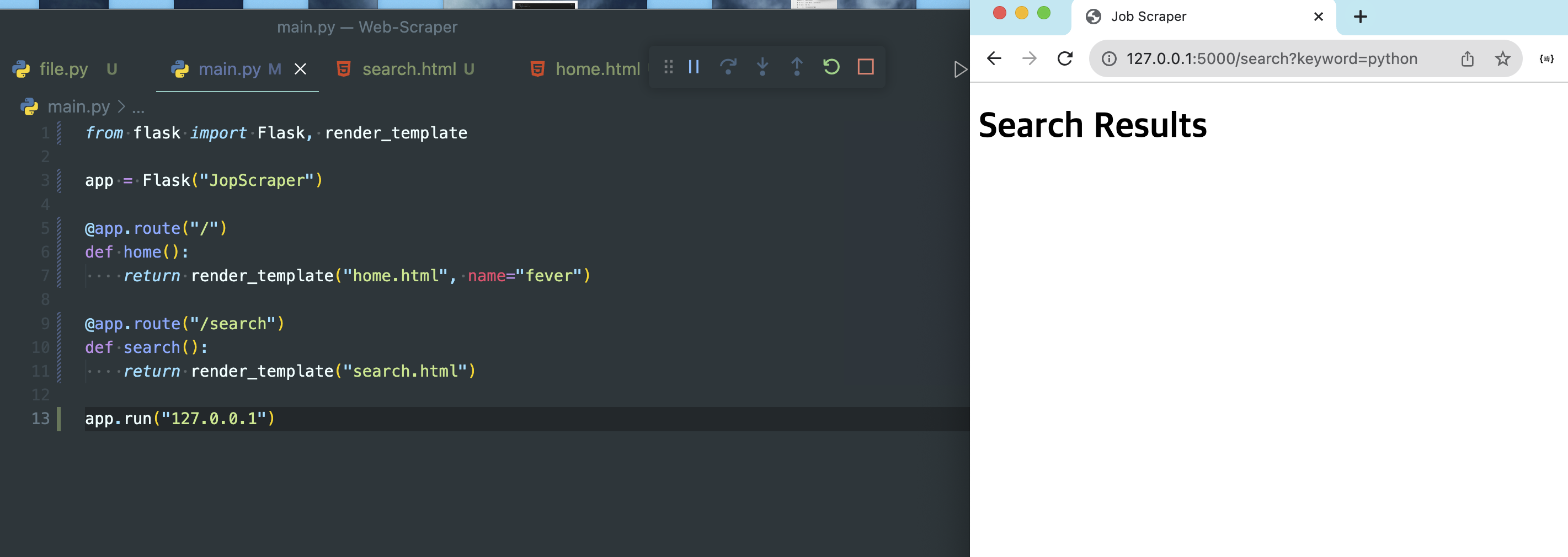Open the browser extension icon
The height and width of the screenshot is (557, 1568).
point(1546,58)
